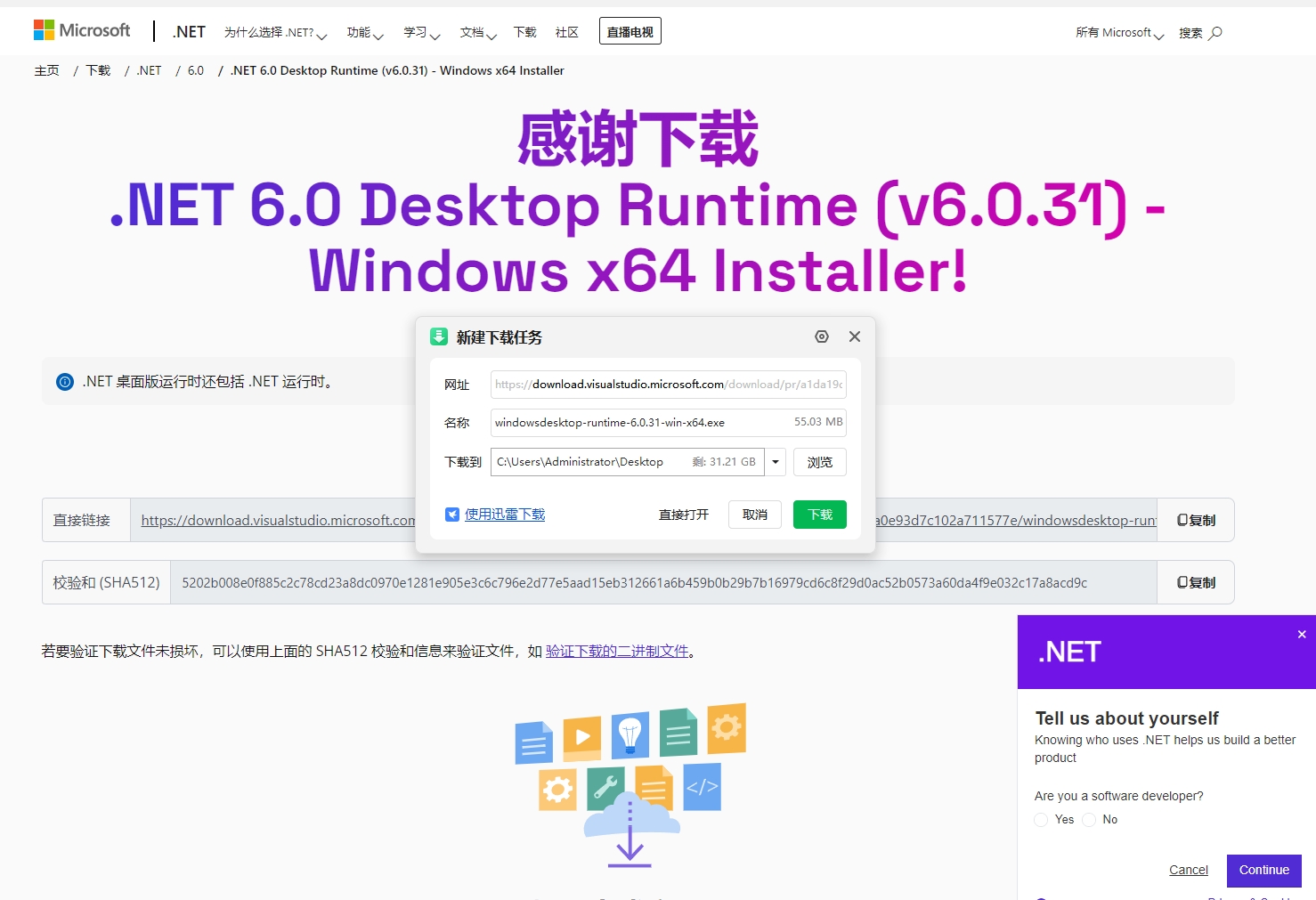Click the 名称 filename input field
This screenshot has height=900, width=1316.
[669, 423]
